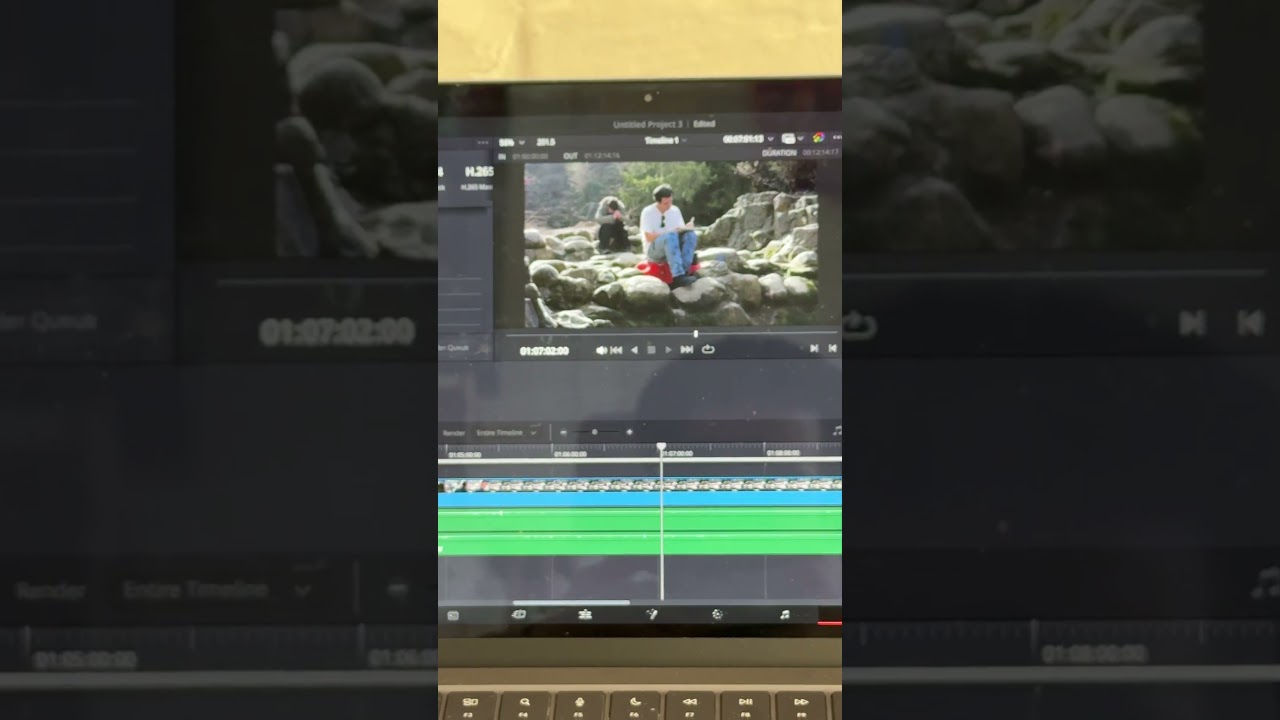Click the timeline zoom out minus button
The height and width of the screenshot is (720, 1280).
pos(564,432)
